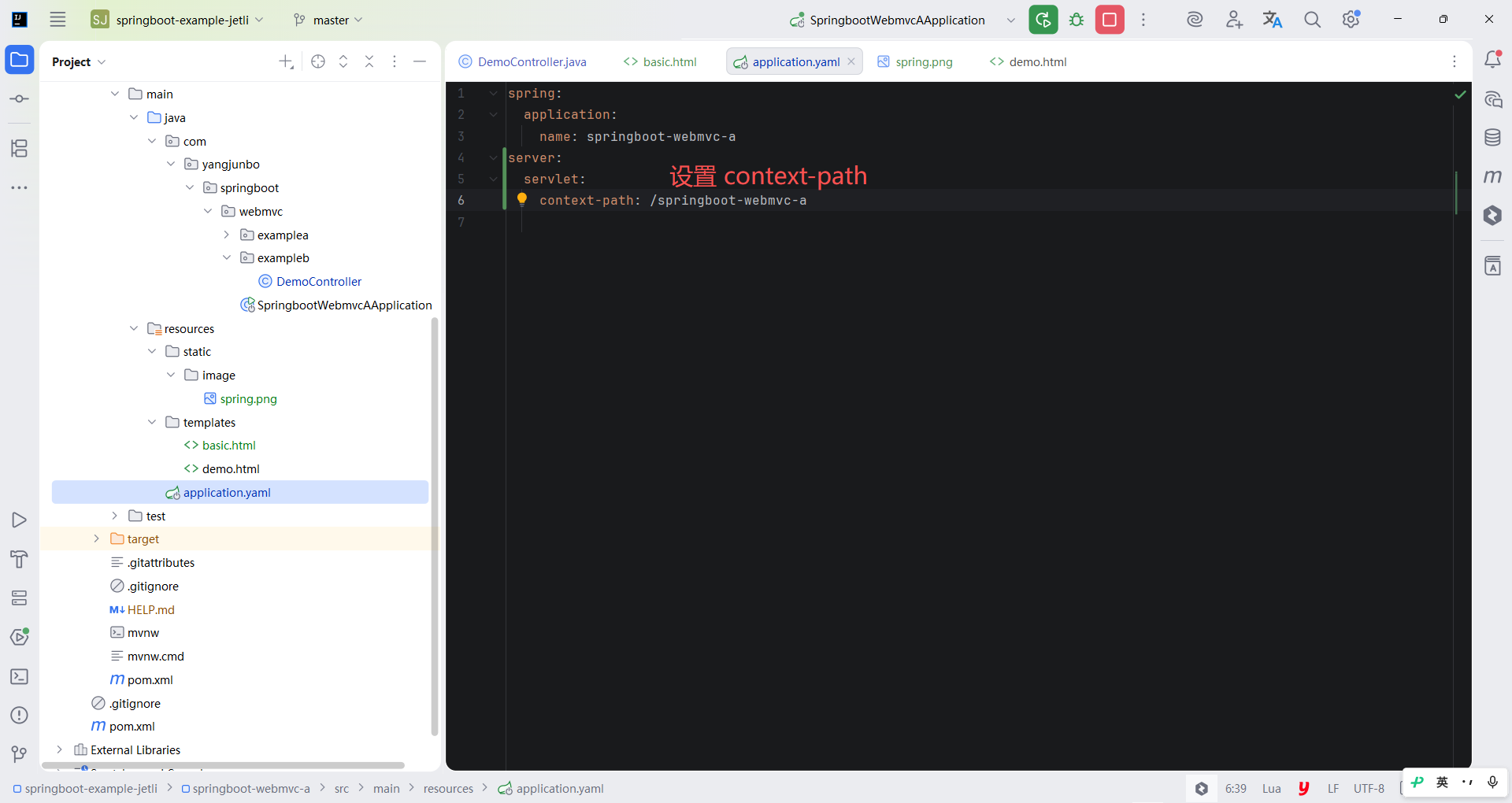Viewport: 1512px width, 803px height.
Task: Open springboot-example-jetli project dropdown
Action: pyautogui.click(x=178, y=20)
